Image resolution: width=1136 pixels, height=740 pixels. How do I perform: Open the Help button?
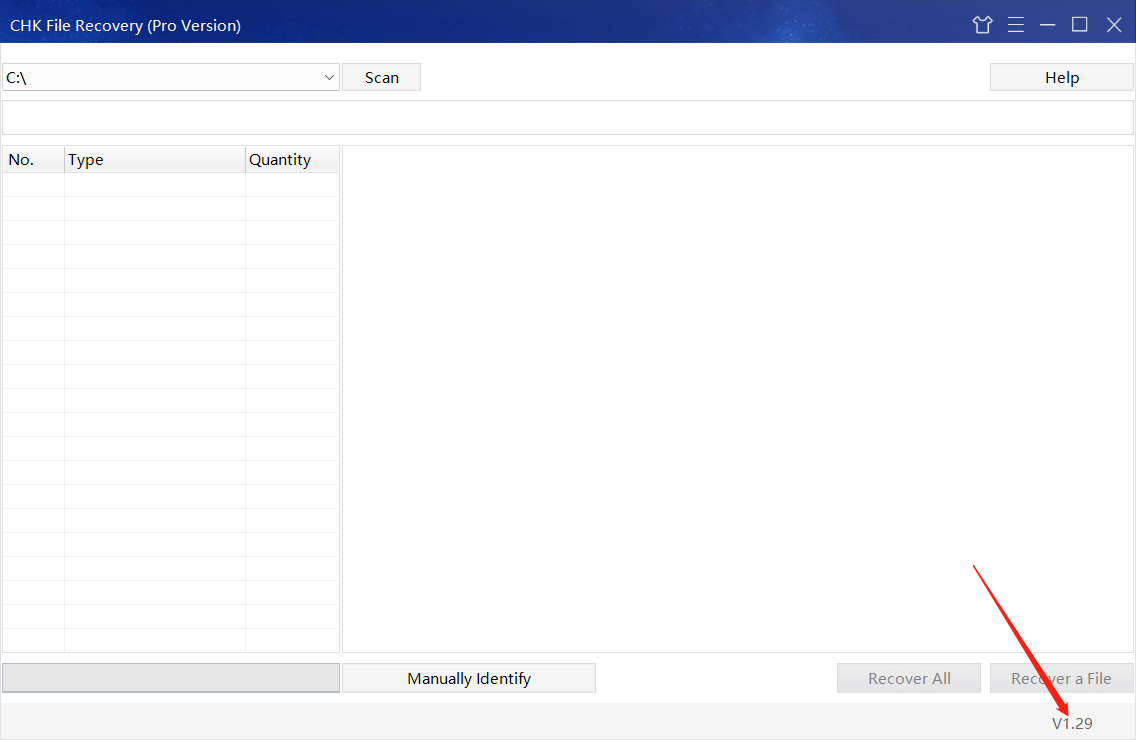(1061, 78)
